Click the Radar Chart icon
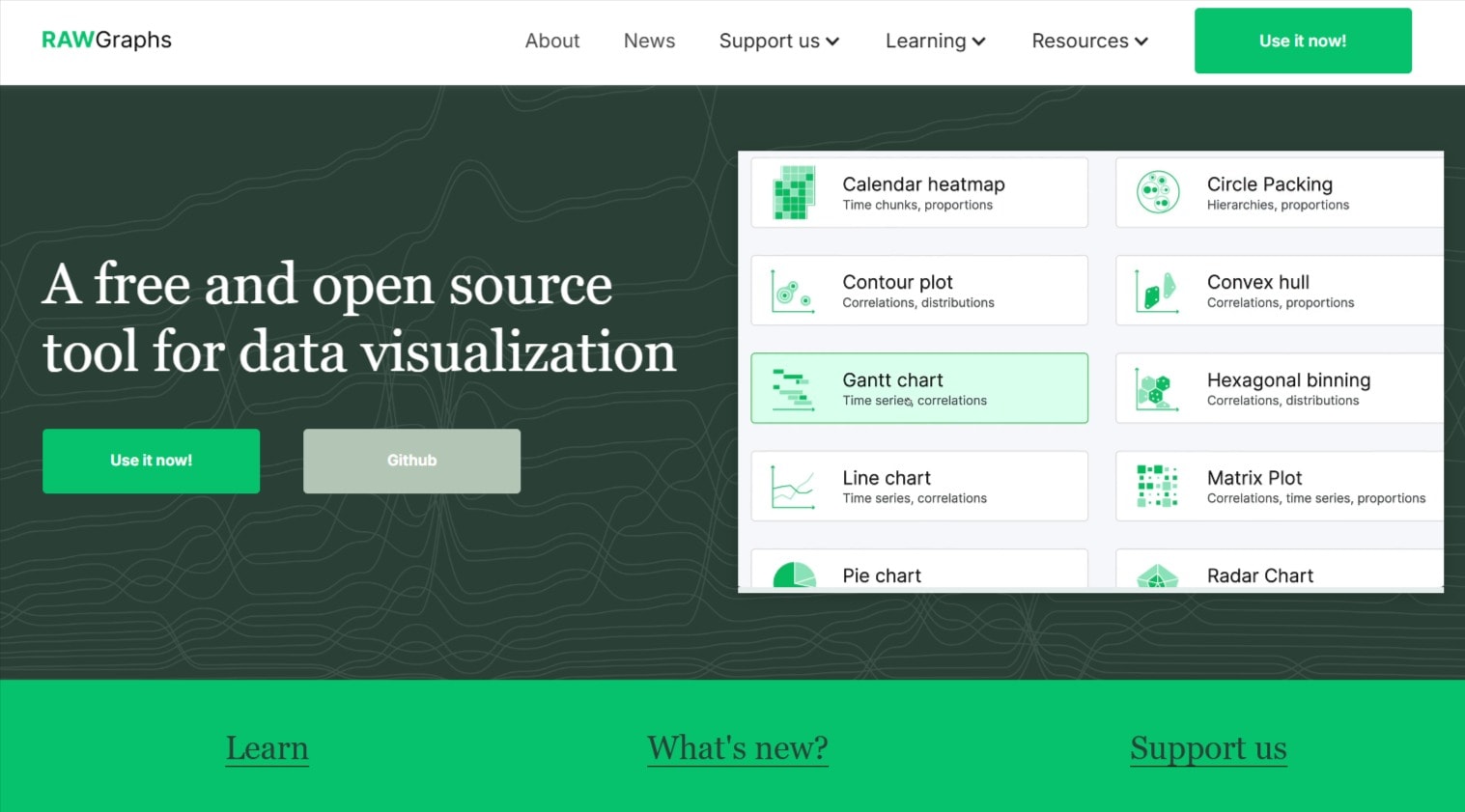The width and height of the screenshot is (1465, 812). [x=1158, y=576]
